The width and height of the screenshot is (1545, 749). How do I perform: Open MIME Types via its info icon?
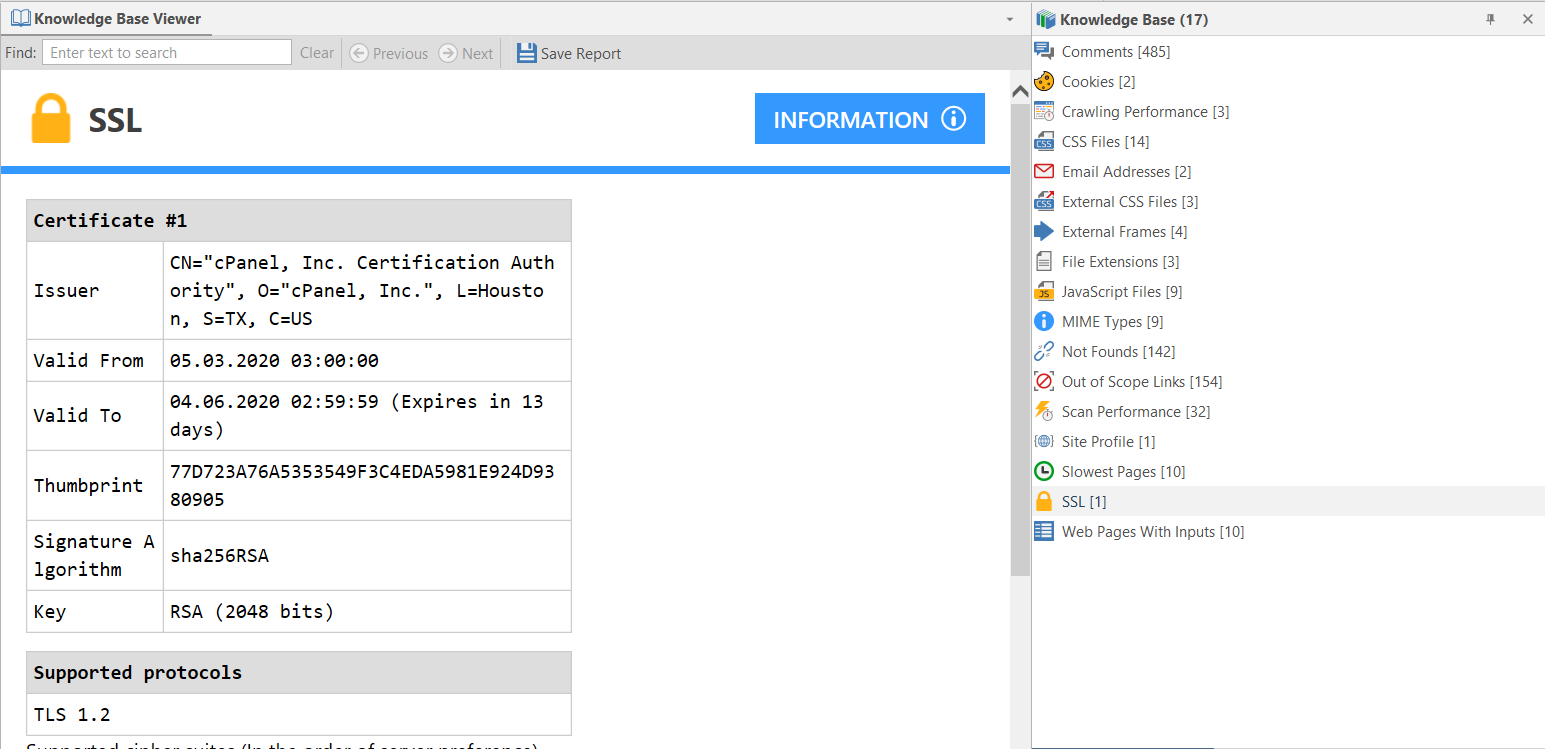[1044, 321]
